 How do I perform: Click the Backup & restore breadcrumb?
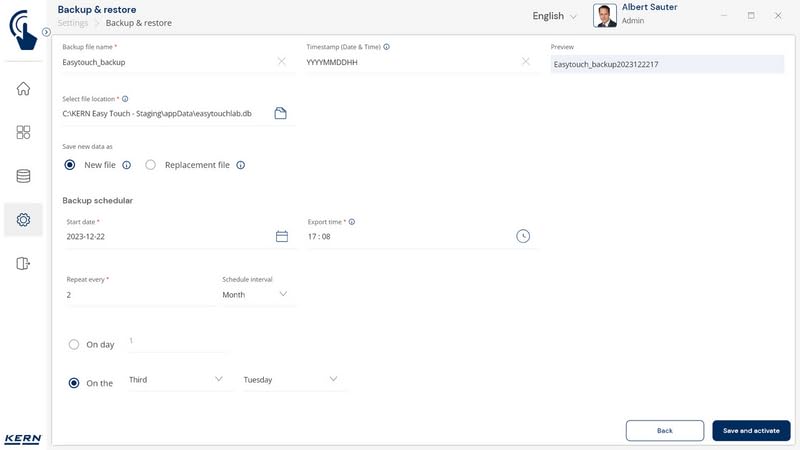pyautogui.click(x=139, y=23)
